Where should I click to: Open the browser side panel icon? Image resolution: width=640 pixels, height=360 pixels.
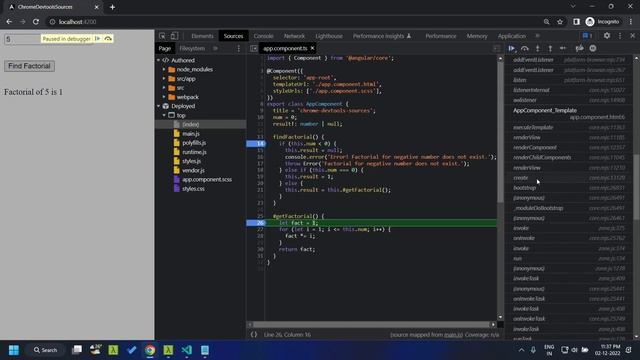point(576,22)
